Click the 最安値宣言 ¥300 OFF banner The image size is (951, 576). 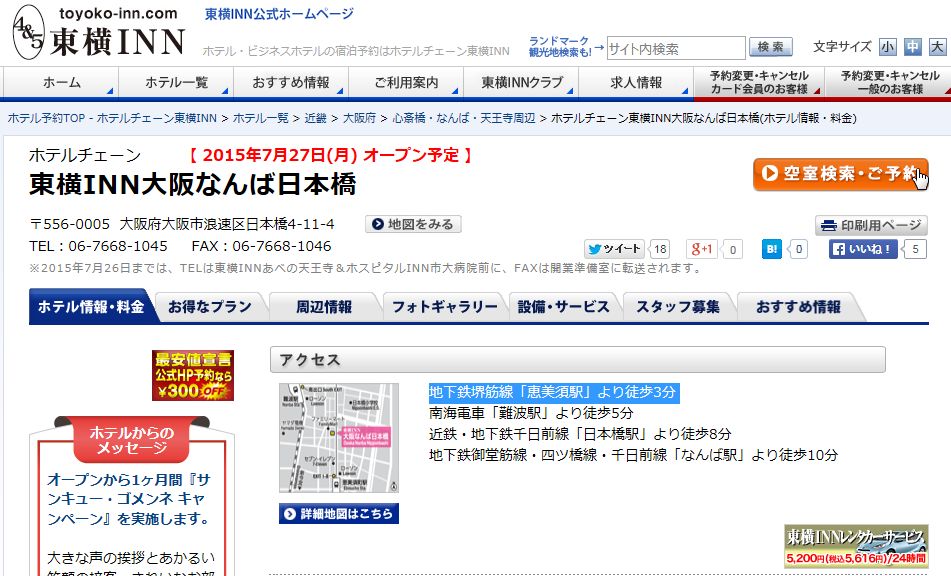click(193, 375)
